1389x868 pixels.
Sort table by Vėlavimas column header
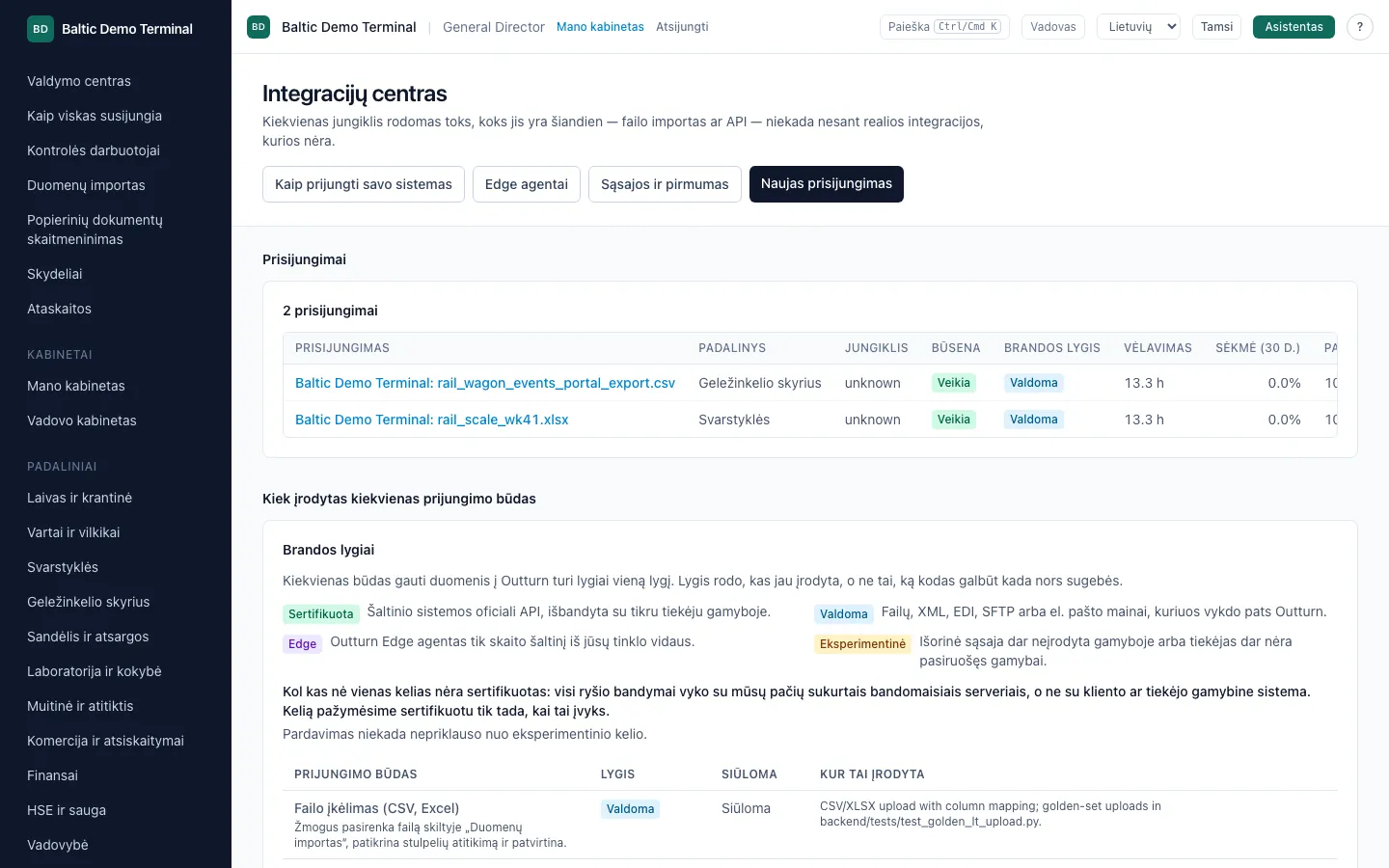[1157, 348]
